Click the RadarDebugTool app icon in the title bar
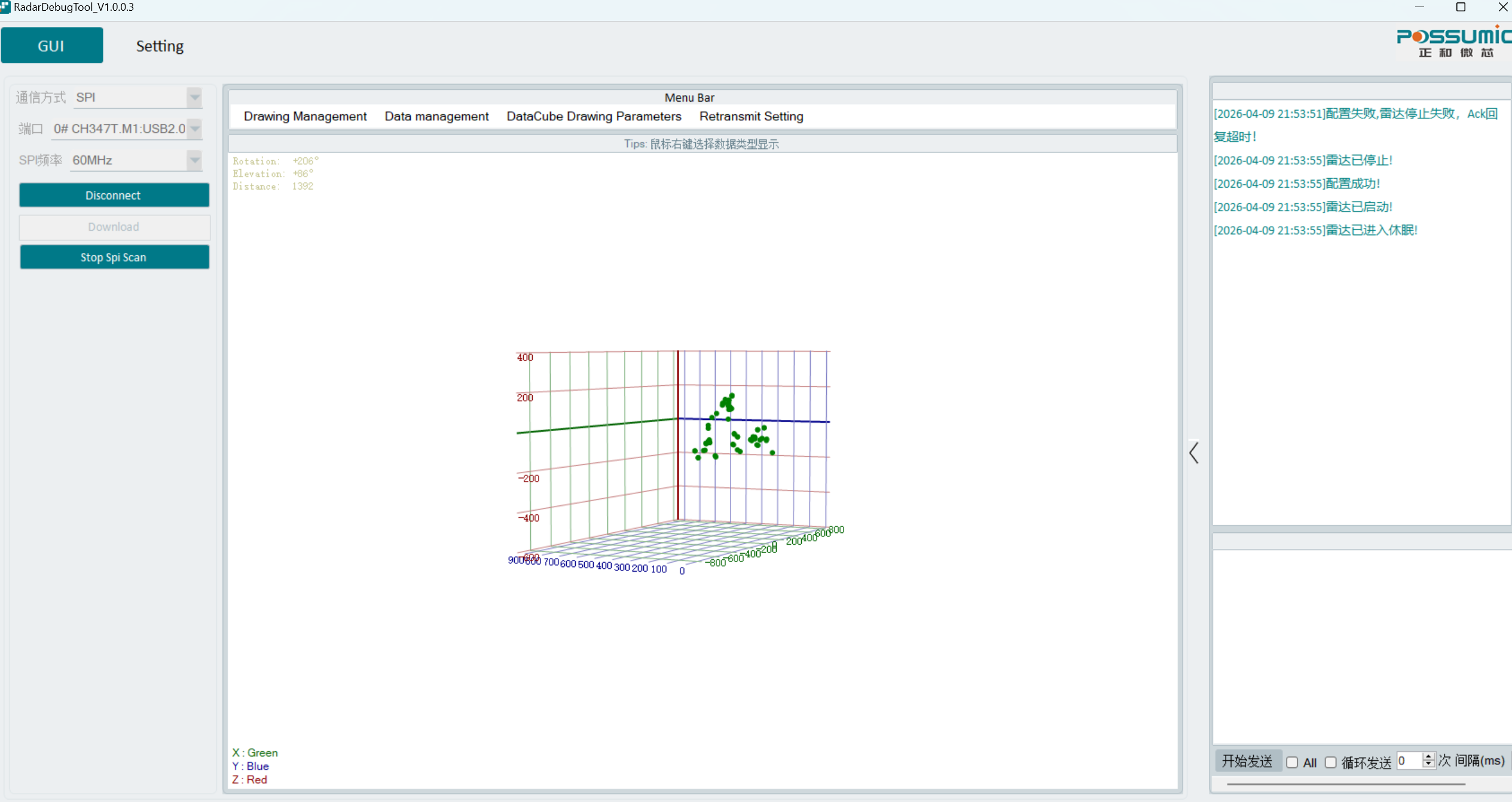This screenshot has width=1512, height=802. click(x=5, y=7)
